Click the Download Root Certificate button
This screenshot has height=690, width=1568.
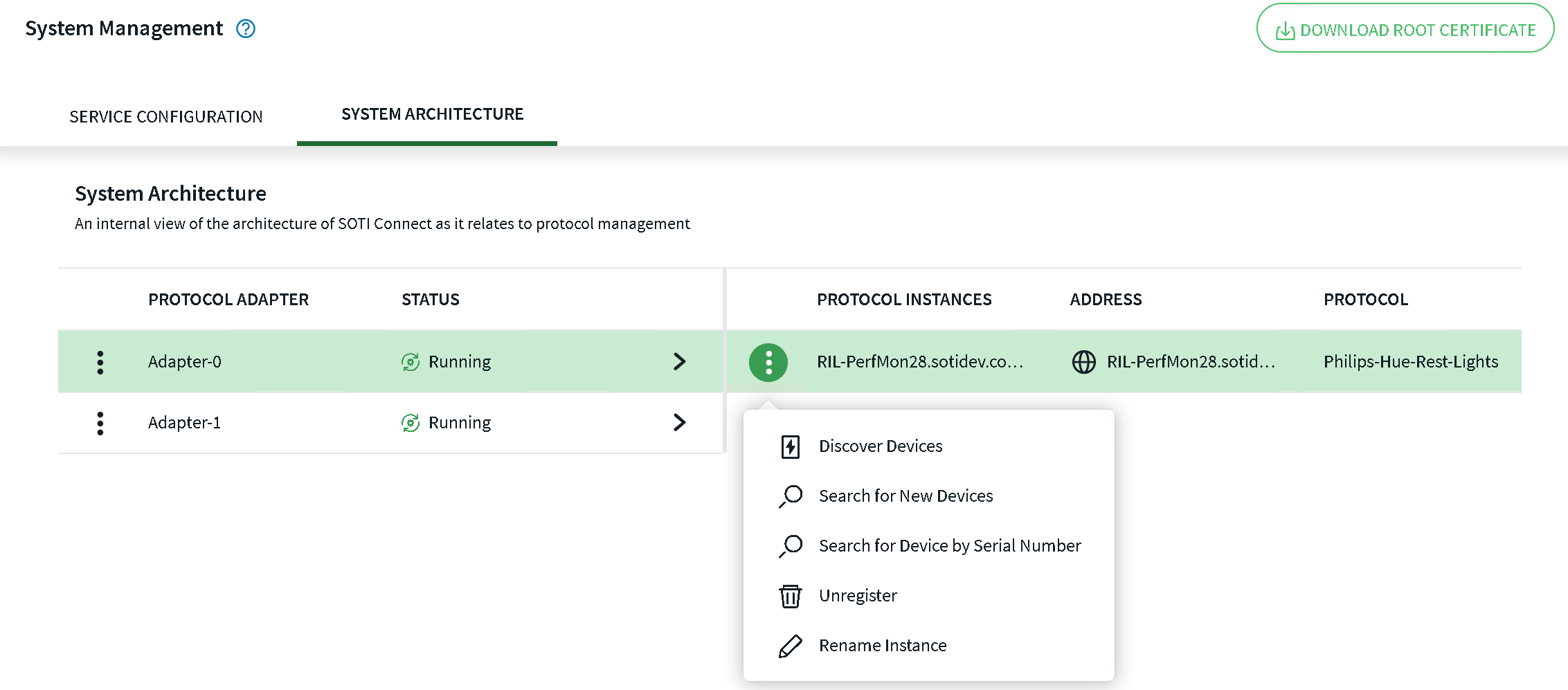(x=1405, y=28)
